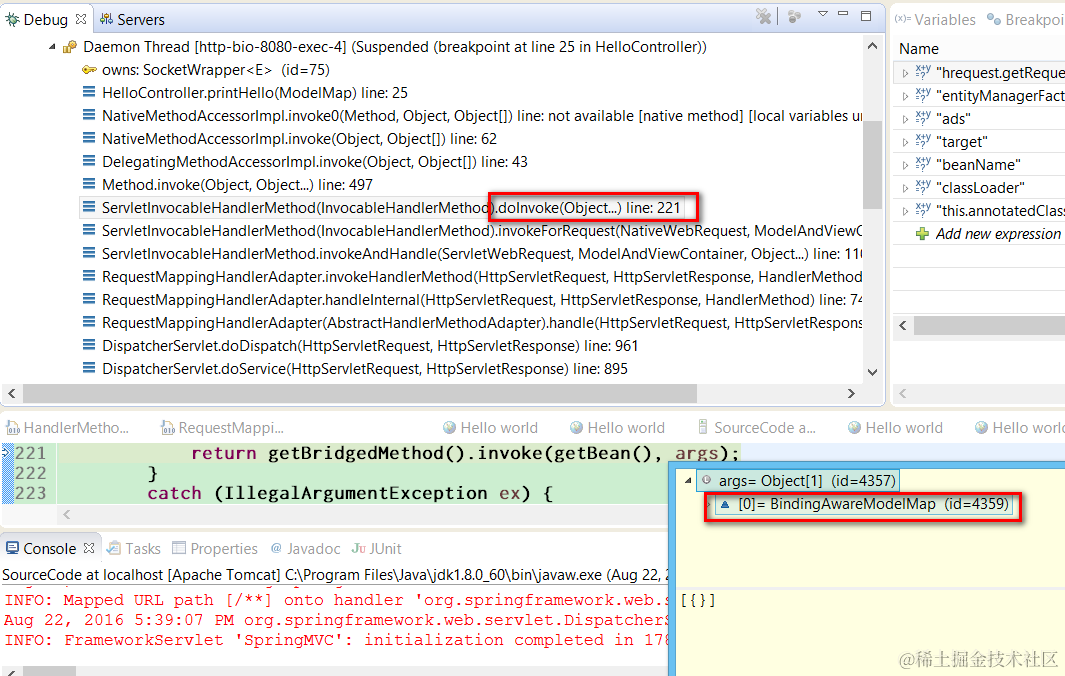Expand the "ads" watch expression

click(905, 120)
